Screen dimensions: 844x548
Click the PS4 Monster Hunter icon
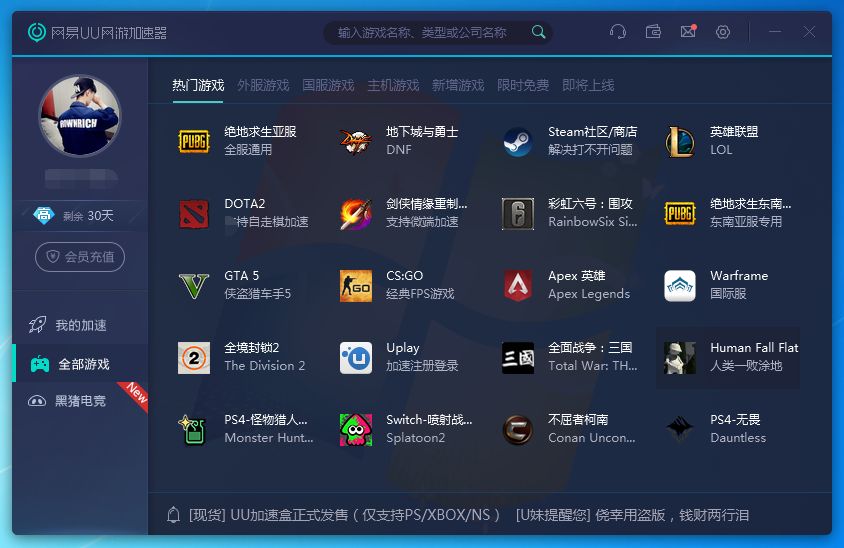pos(194,430)
